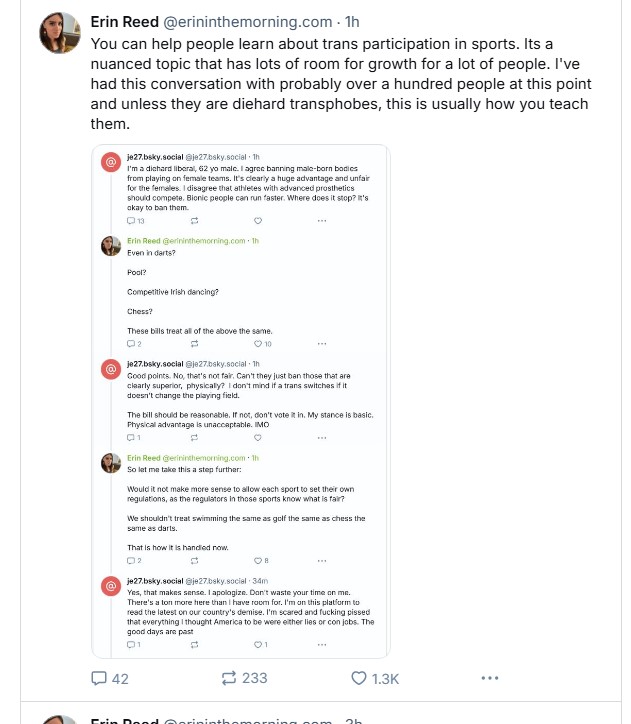Reply to Erin Reed's post (42 replies)
Image resolution: width=631 pixels, height=724 pixels.
[x=110, y=678]
